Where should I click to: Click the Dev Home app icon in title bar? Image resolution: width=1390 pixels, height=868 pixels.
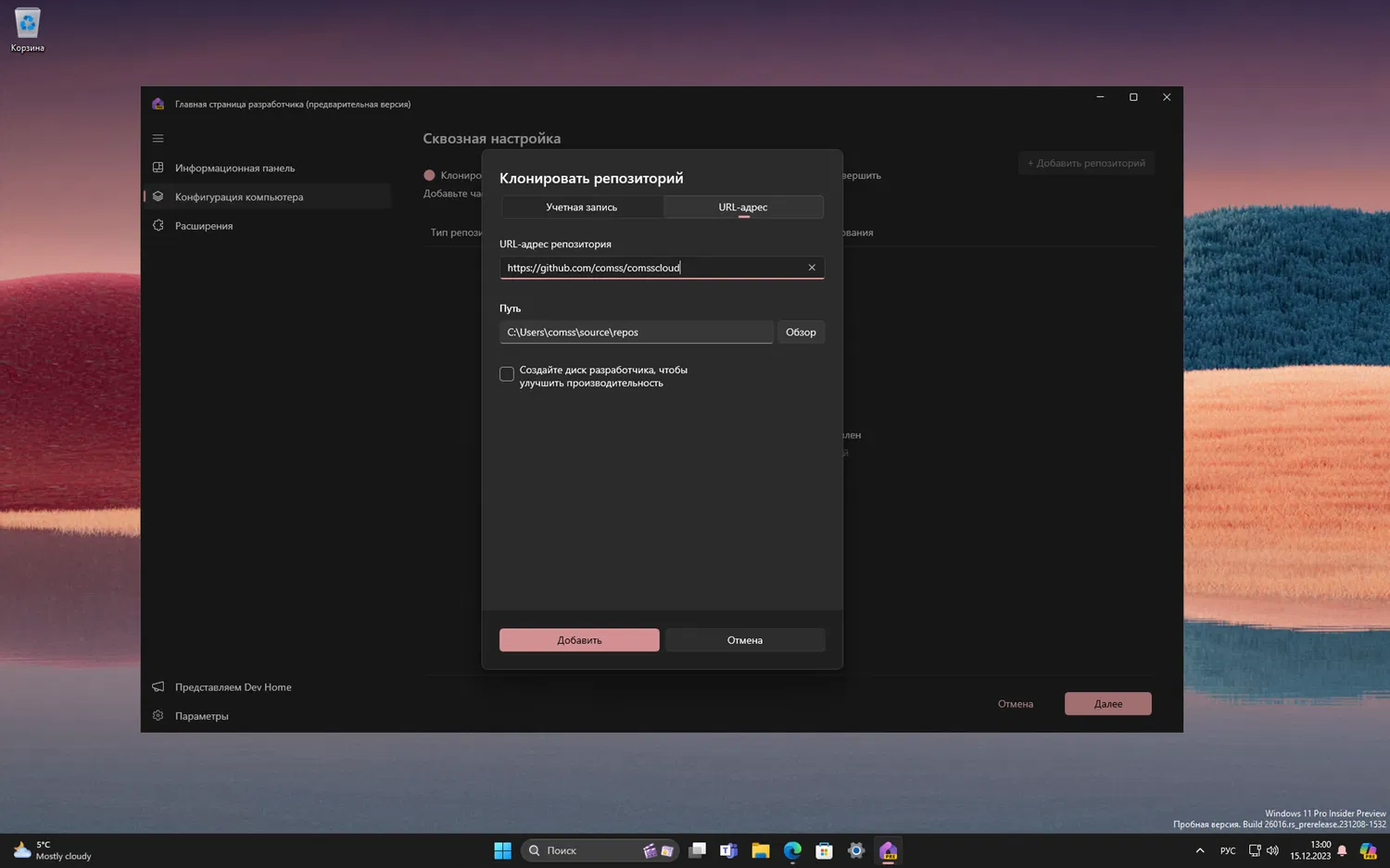(x=158, y=104)
